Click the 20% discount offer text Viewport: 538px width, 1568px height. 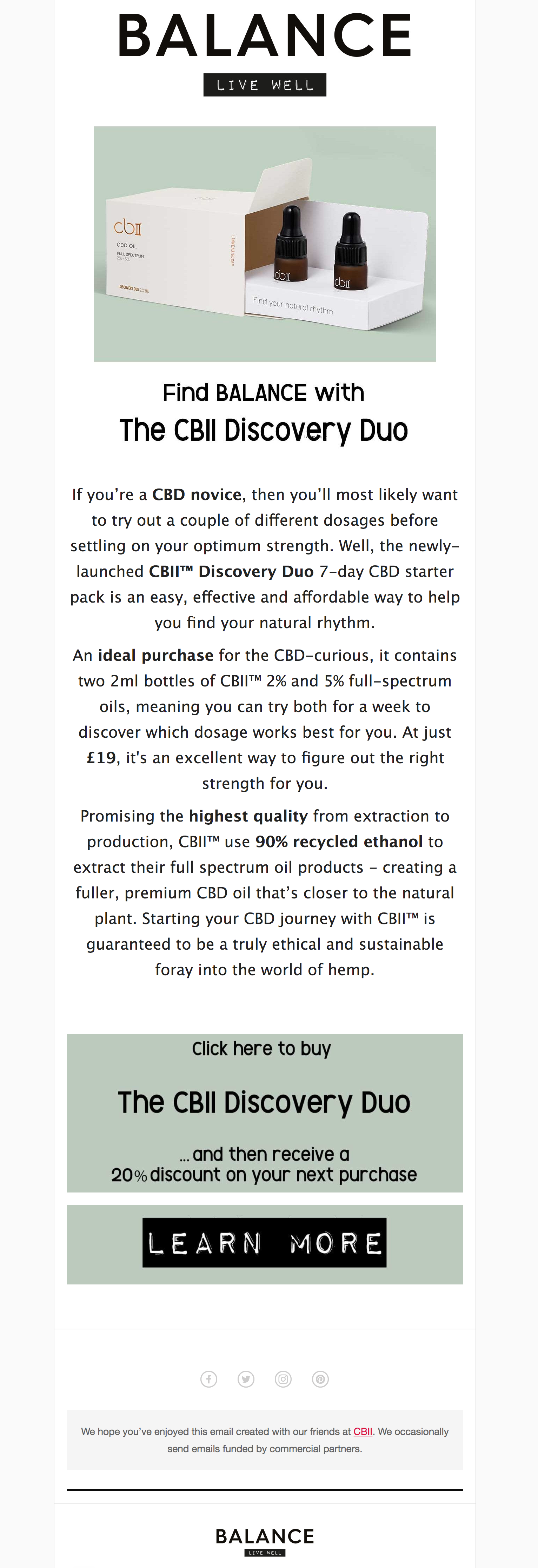point(264,1164)
